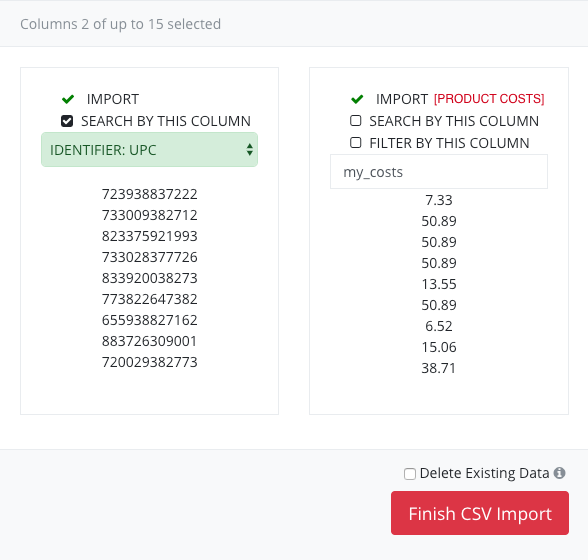
Task: Click the my_costs column name field
Action: pyautogui.click(x=439, y=172)
